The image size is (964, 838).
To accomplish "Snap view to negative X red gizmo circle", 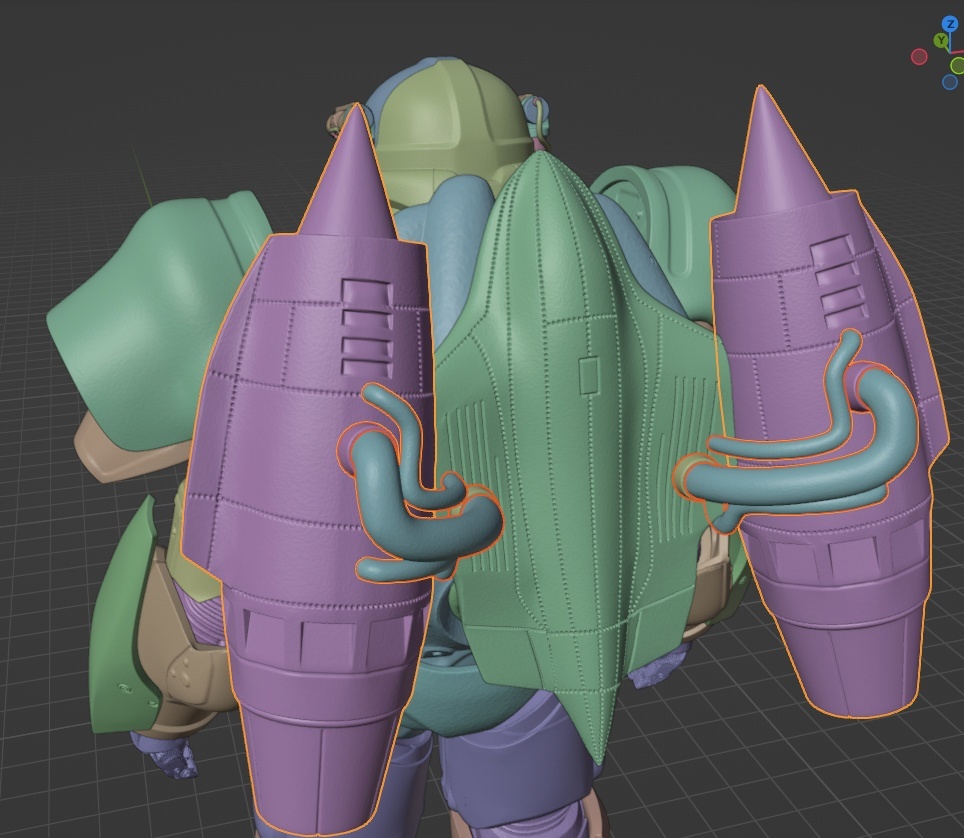I will point(919,57).
